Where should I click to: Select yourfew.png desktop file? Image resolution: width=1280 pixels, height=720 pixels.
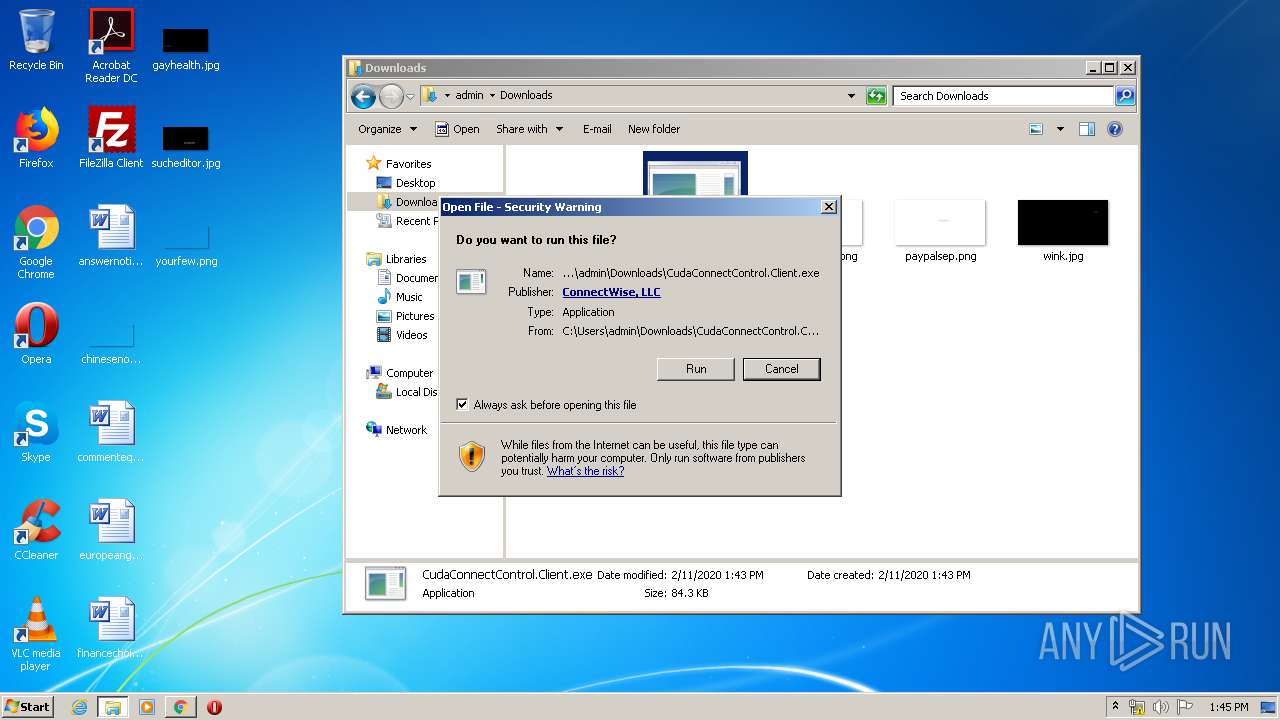pos(186,242)
